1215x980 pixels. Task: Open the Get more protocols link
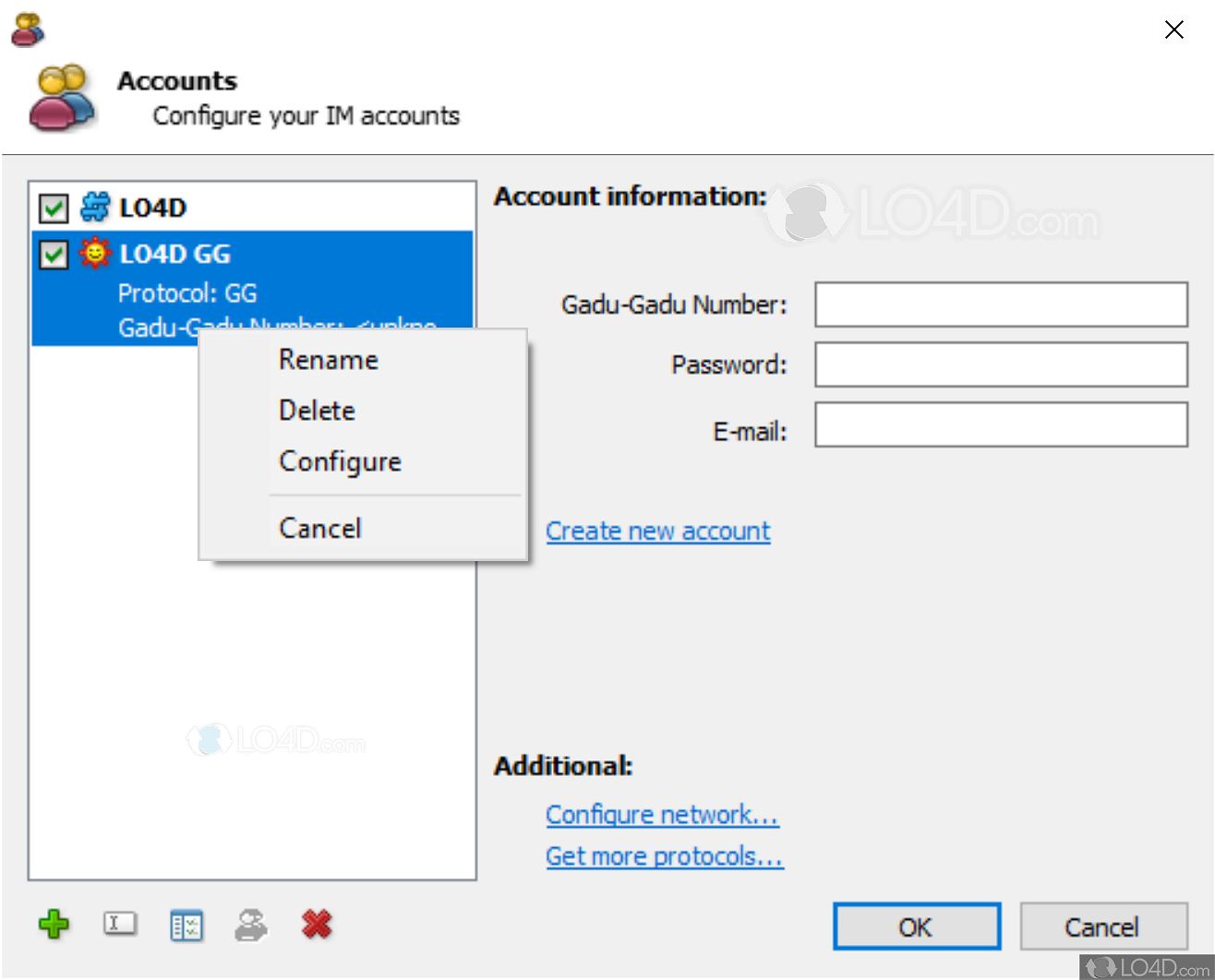click(664, 856)
